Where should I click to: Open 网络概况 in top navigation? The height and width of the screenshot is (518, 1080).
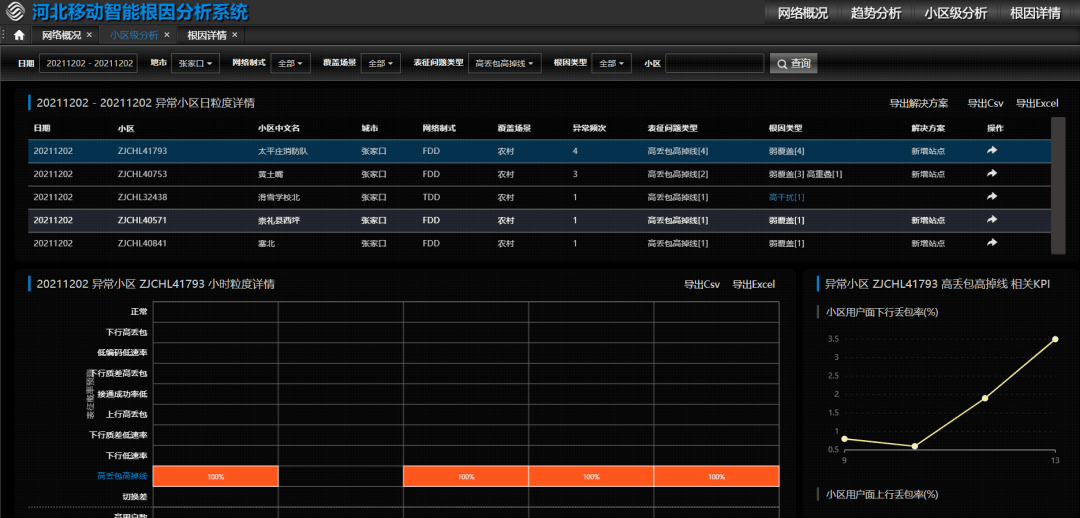[802, 13]
